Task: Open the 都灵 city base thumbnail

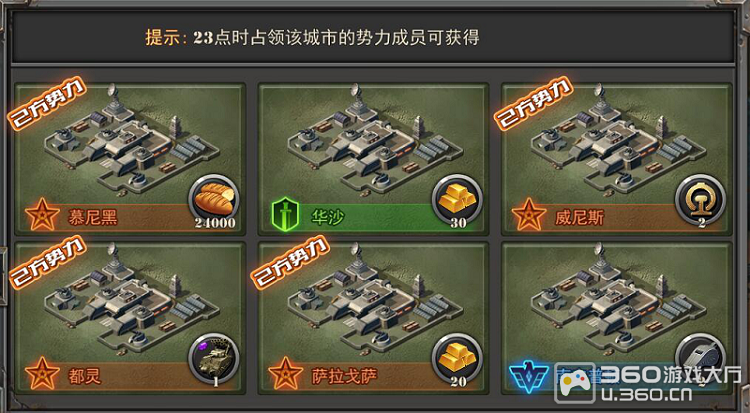Action: click(131, 301)
